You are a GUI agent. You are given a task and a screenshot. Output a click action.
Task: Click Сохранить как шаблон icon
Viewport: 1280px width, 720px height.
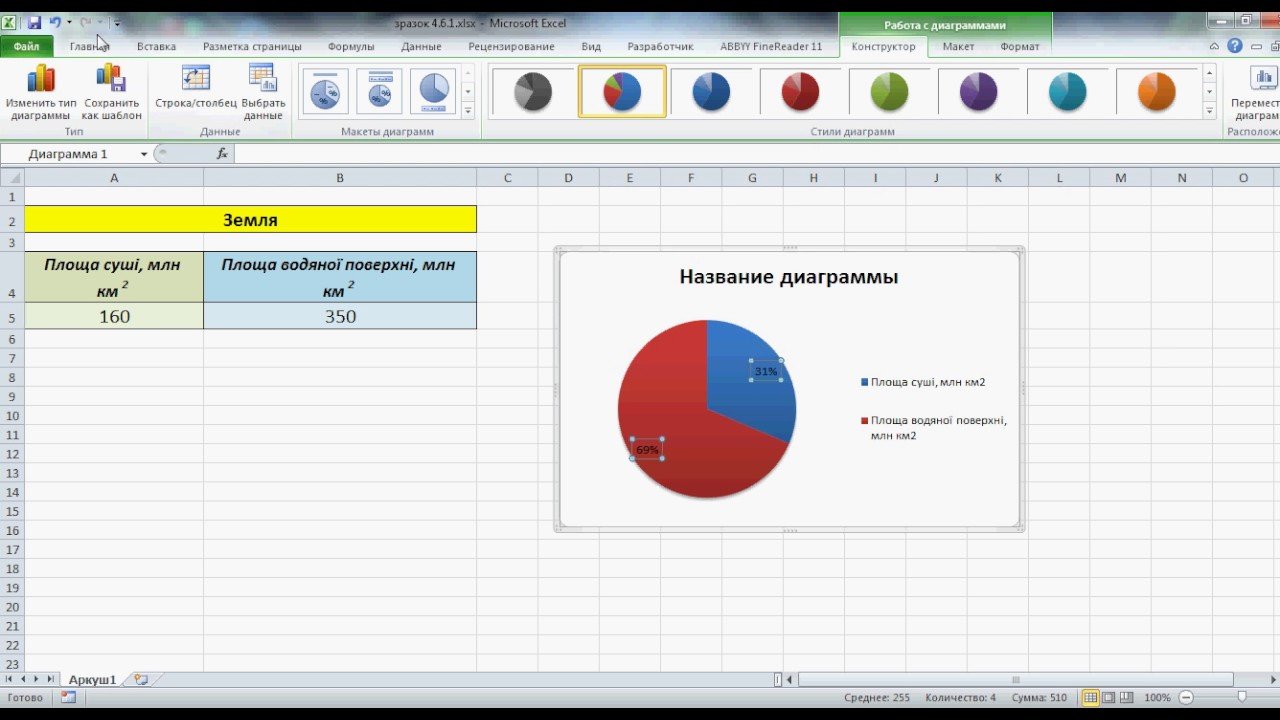point(111,80)
